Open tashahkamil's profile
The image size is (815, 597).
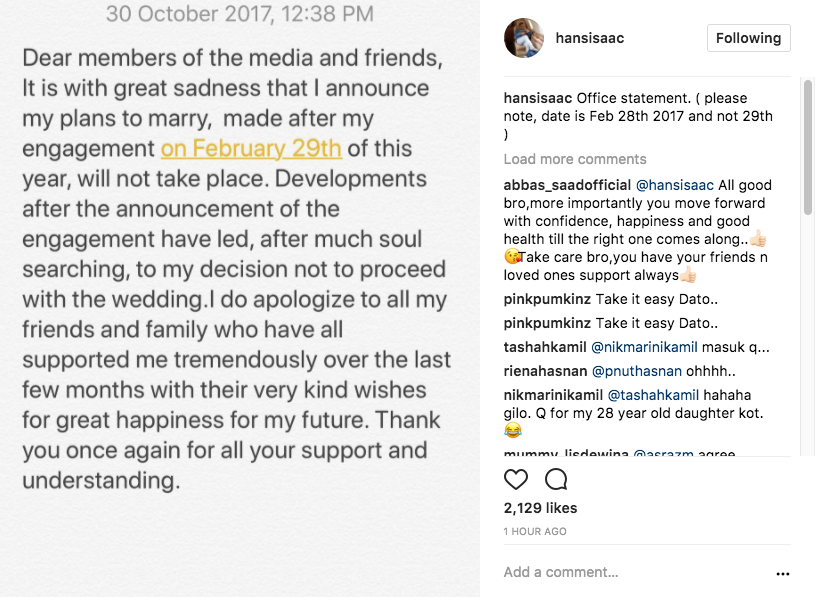pyautogui.click(x=545, y=348)
